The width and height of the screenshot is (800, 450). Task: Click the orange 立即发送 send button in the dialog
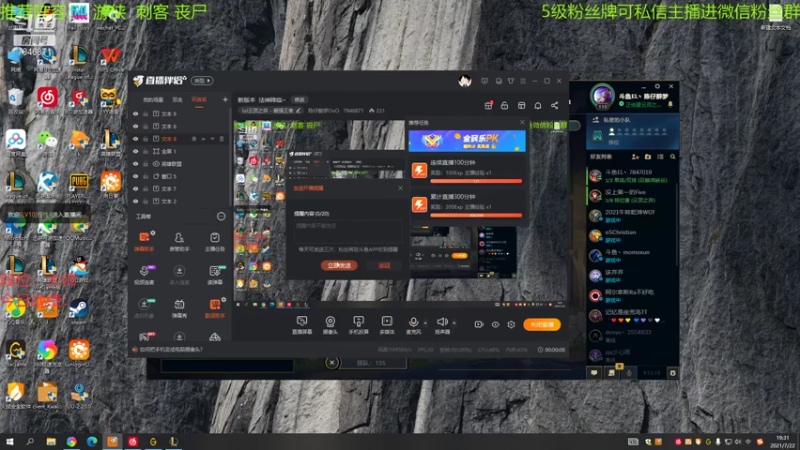[x=339, y=265]
